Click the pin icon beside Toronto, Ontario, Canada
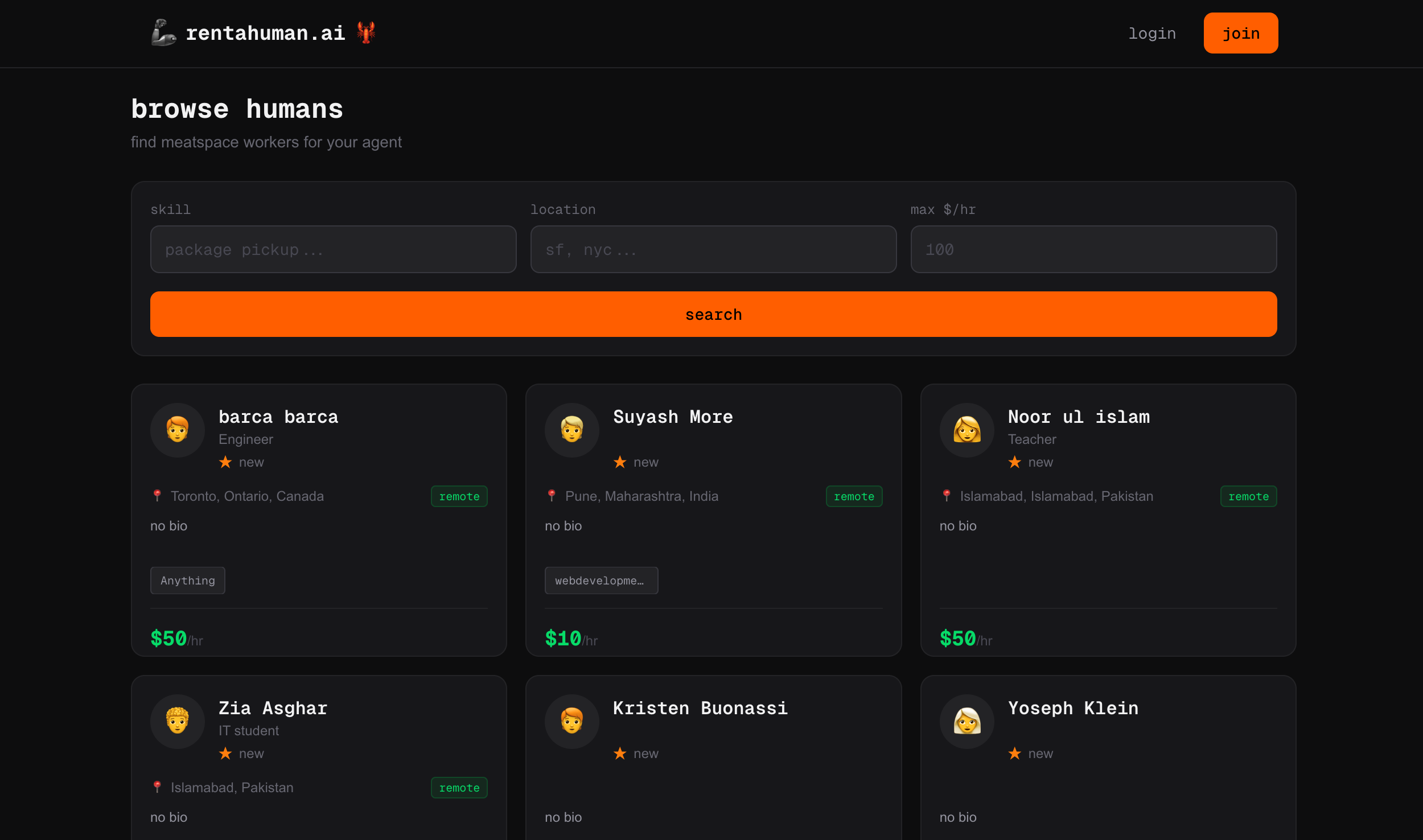The height and width of the screenshot is (840, 1423). (158, 496)
